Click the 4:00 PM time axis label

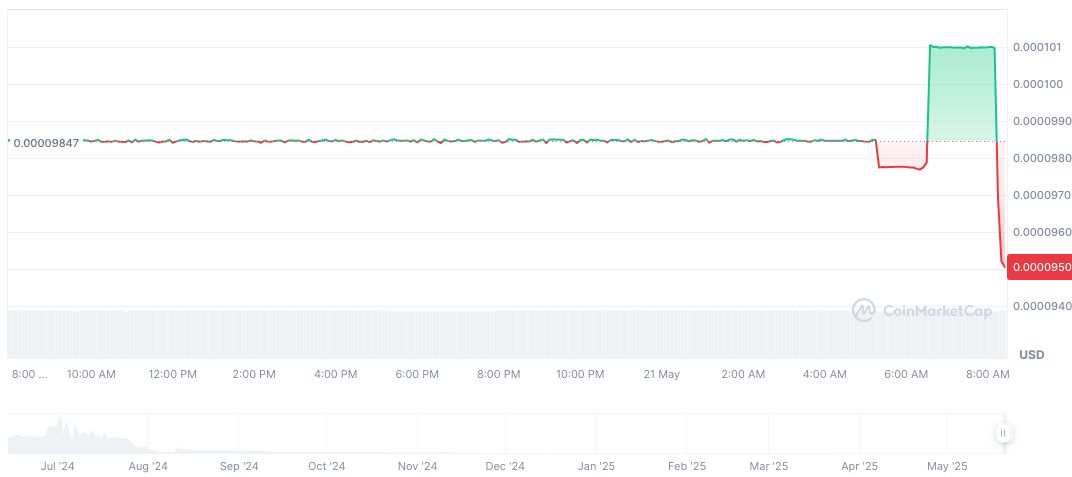[x=335, y=374]
